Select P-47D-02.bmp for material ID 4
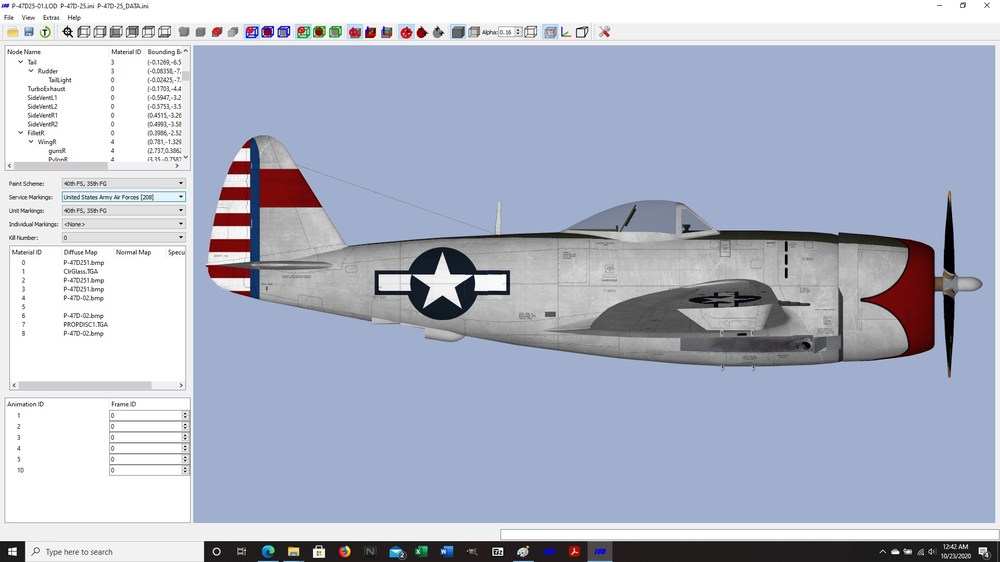The height and width of the screenshot is (562, 1000). (x=84, y=298)
